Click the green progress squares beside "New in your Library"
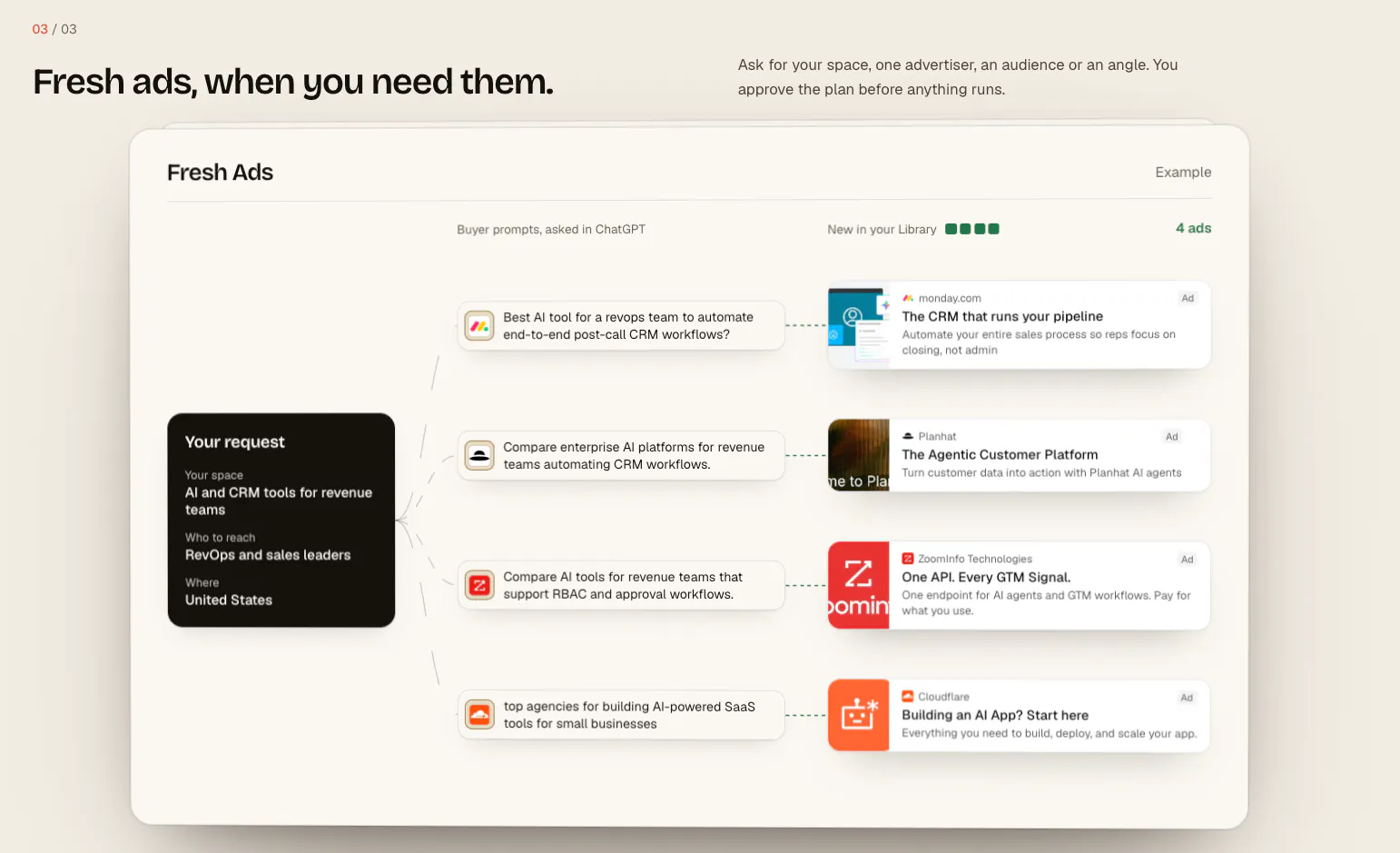Viewport: 1400px width, 853px height. pos(972,229)
